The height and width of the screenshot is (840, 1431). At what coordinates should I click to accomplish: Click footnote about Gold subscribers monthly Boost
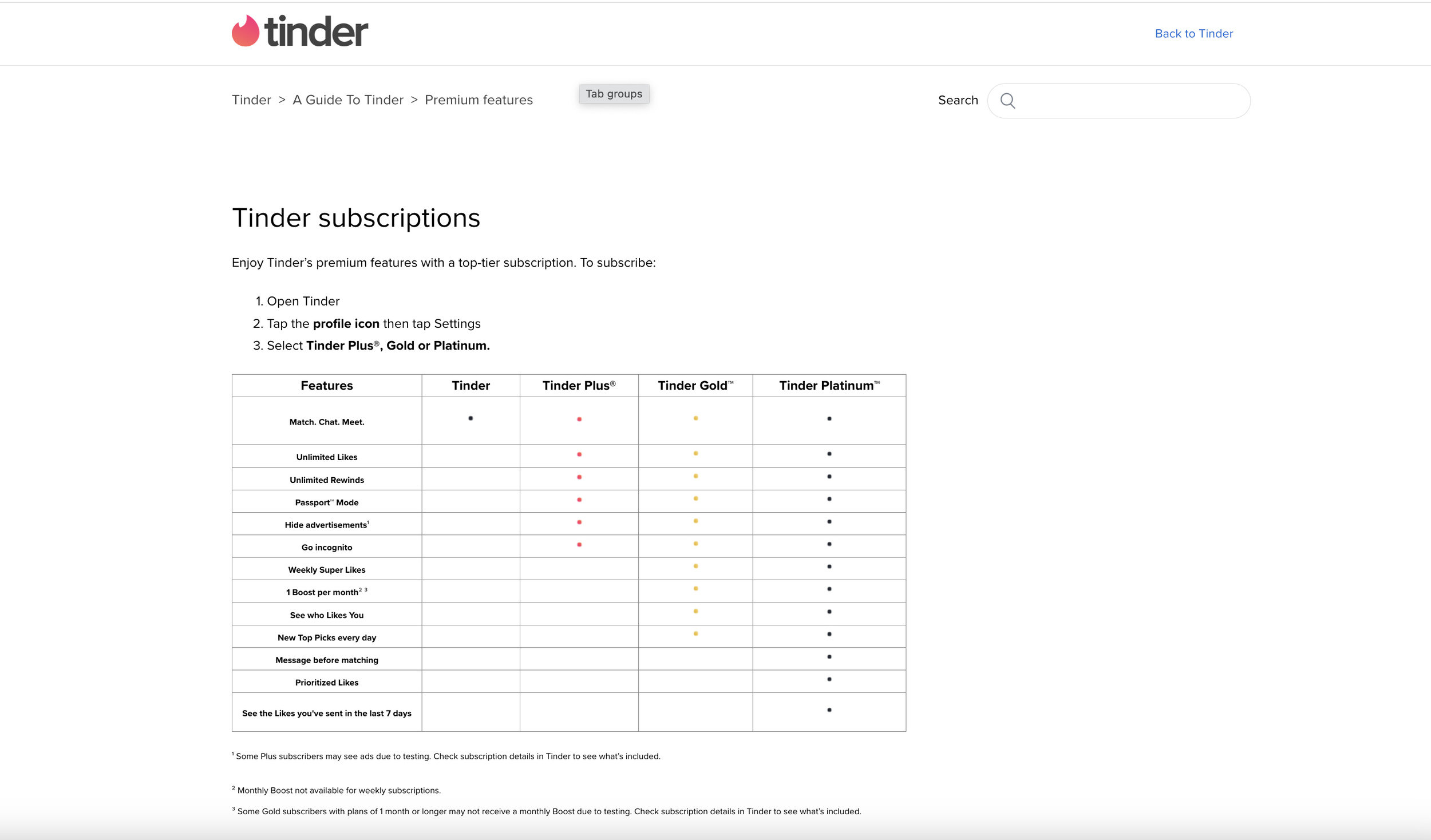coord(547,811)
